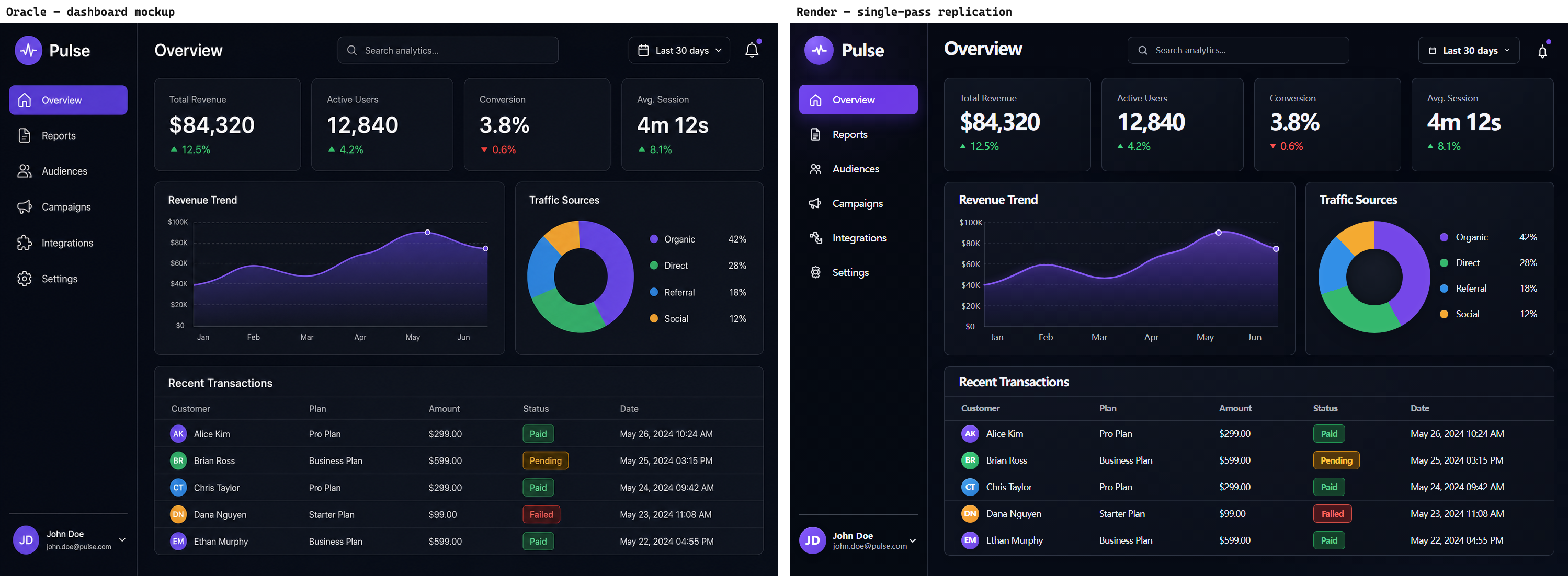Click the Overview home icon in Oracle sidebar
The width and height of the screenshot is (1568, 576).
[25, 100]
